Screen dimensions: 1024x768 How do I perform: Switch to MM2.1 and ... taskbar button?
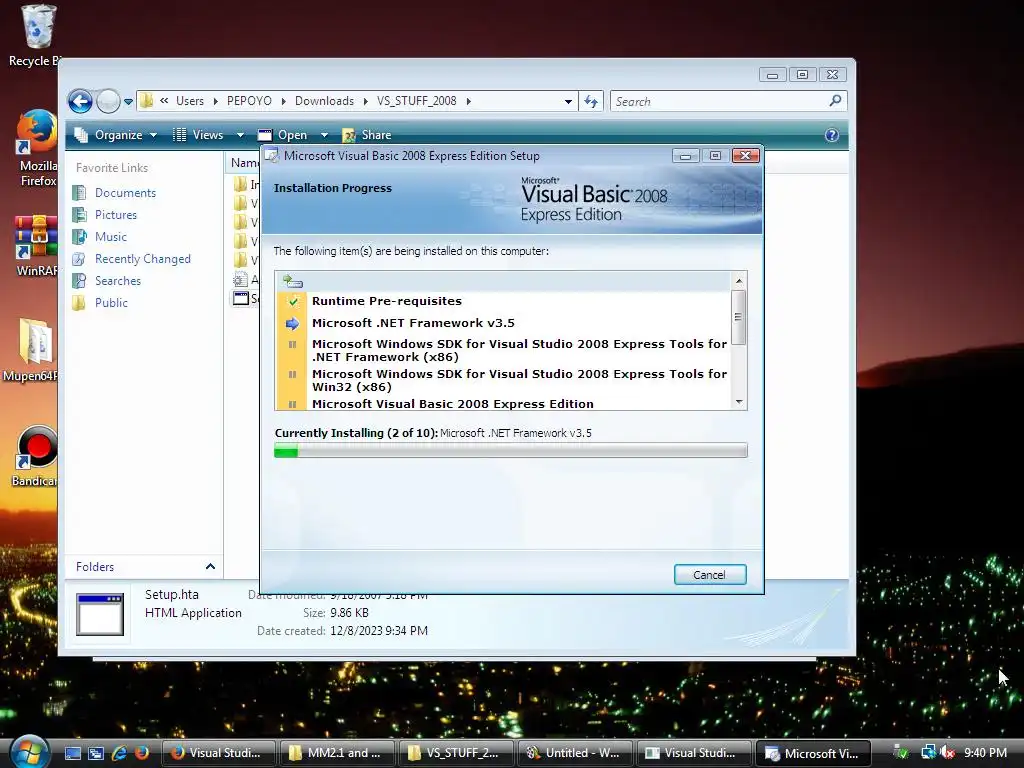(x=337, y=753)
